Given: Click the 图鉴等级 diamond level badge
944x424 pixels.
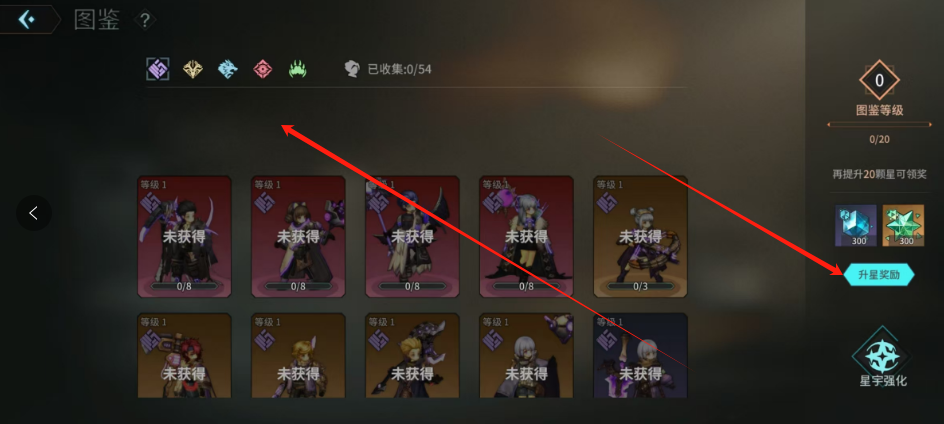Looking at the screenshot, I should coord(879,80).
